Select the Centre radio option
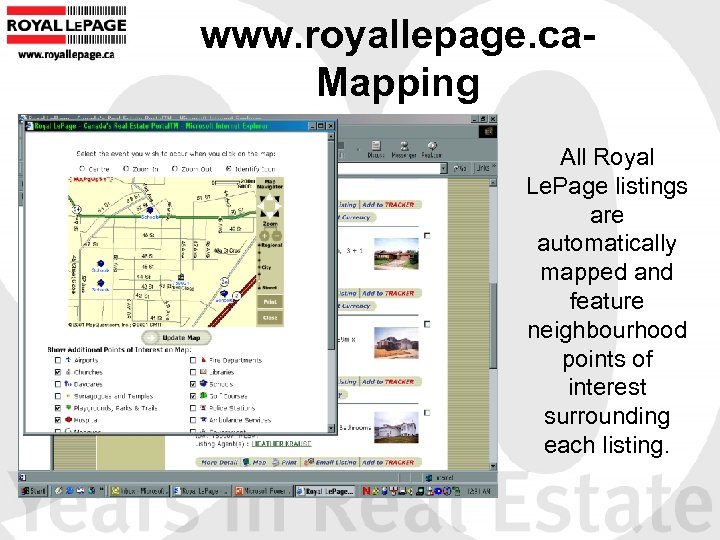This screenshot has height=540, width=720. (83, 169)
